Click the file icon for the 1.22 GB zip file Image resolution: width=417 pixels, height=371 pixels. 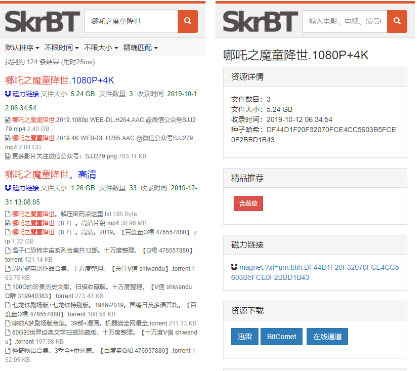[8, 232]
